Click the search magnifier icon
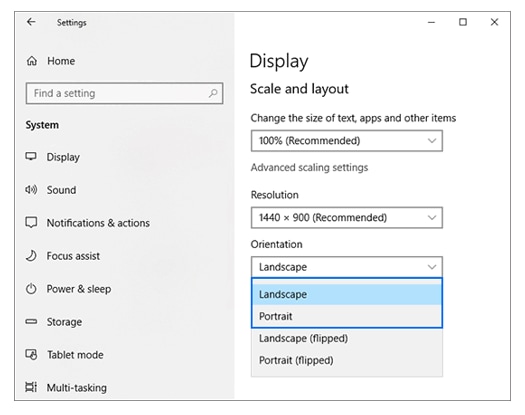The image size is (525, 415). [x=213, y=93]
